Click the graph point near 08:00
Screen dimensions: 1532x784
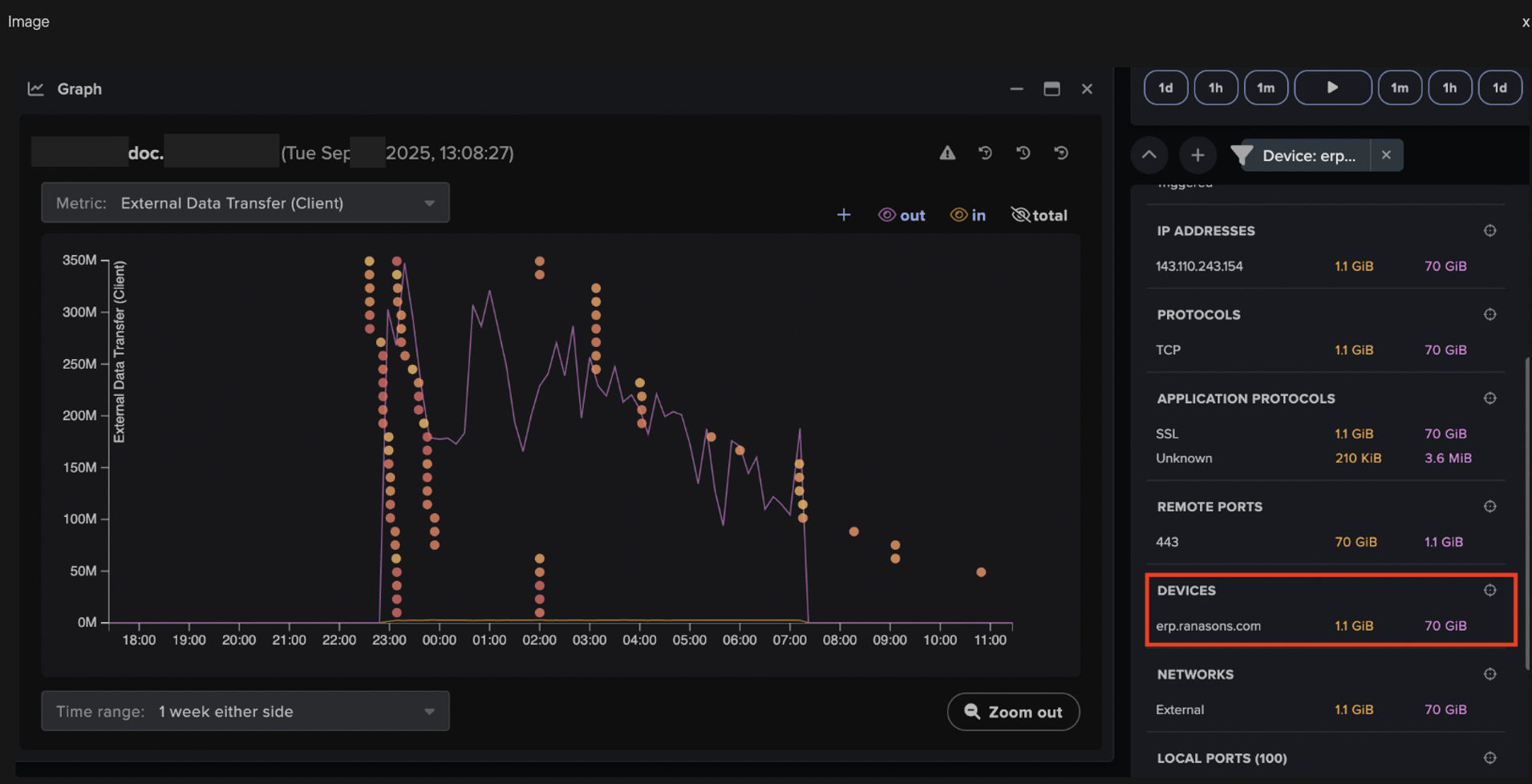click(854, 531)
